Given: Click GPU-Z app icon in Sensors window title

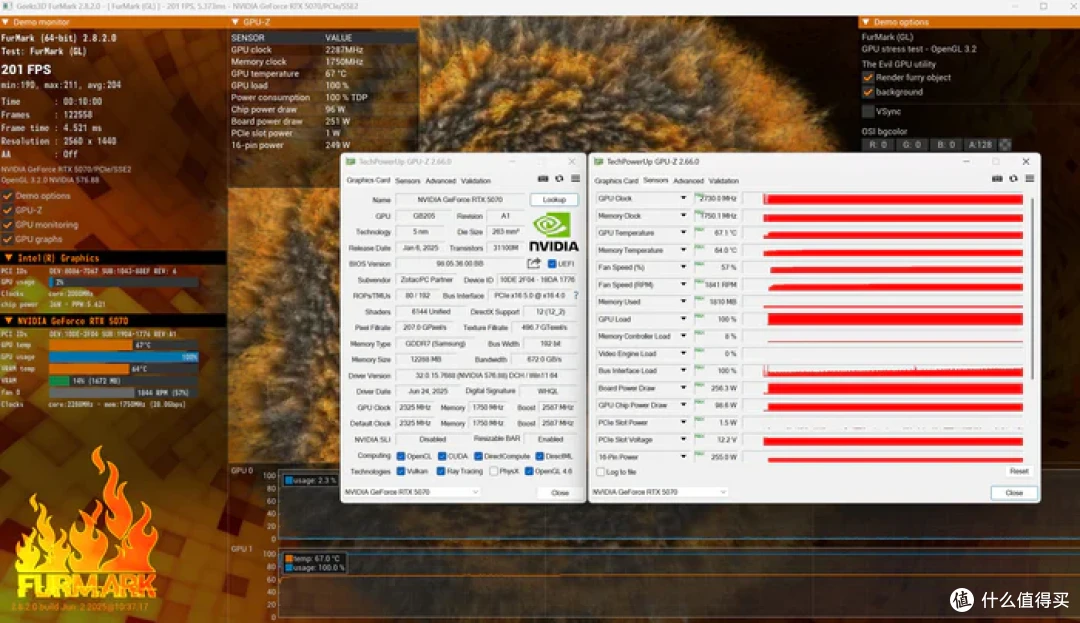Looking at the screenshot, I should pos(599,162).
